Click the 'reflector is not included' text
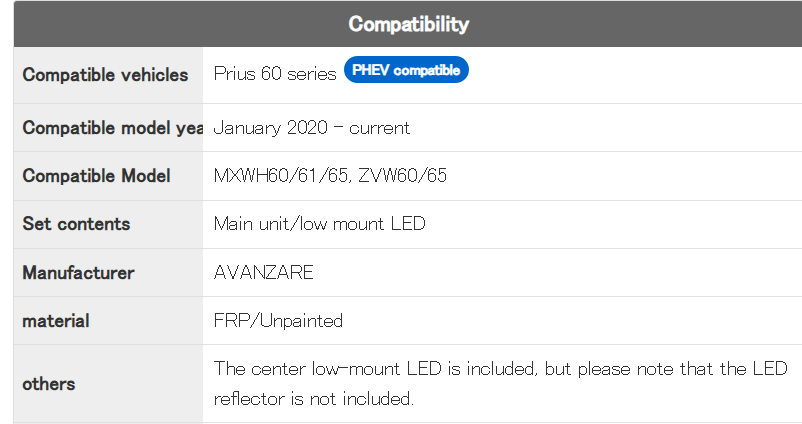This screenshot has width=802, height=424. 313,399
